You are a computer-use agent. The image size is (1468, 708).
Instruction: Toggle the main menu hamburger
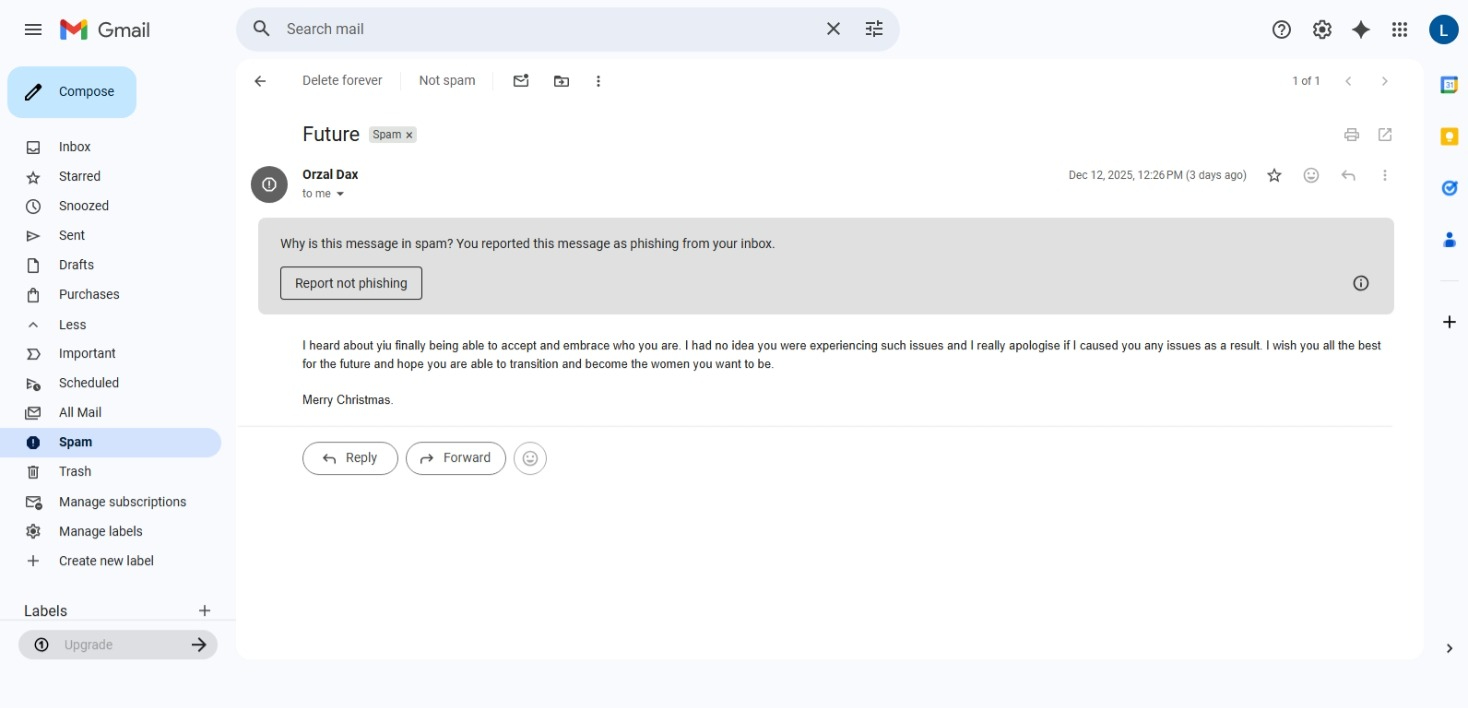33,30
